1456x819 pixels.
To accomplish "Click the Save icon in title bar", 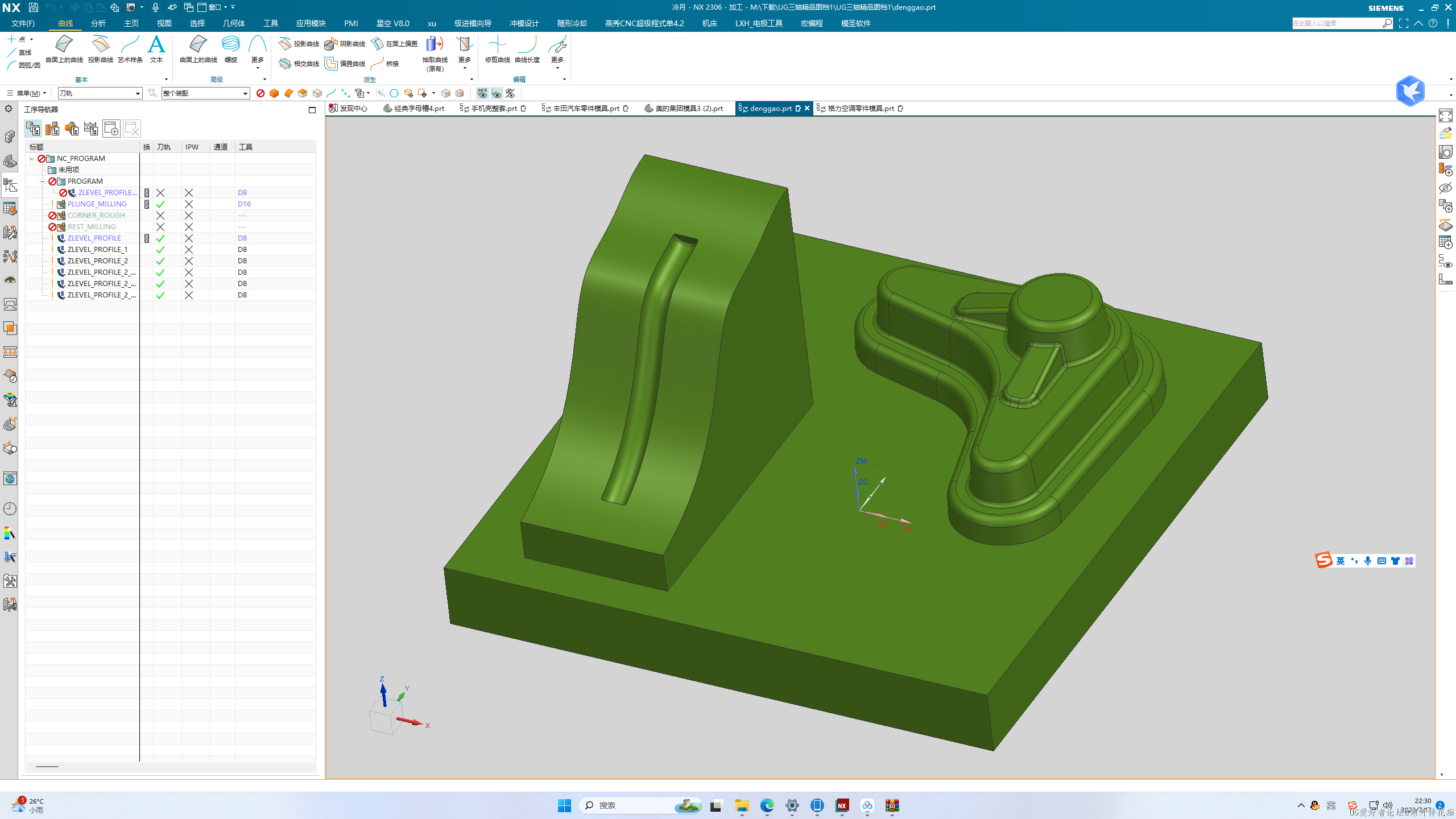I will click(33, 7).
